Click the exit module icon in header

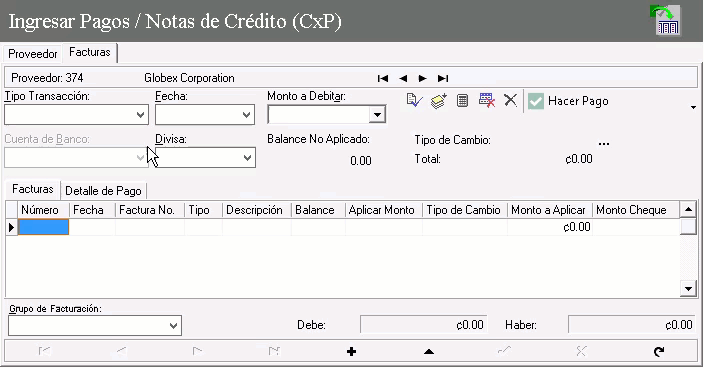coord(666,21)
